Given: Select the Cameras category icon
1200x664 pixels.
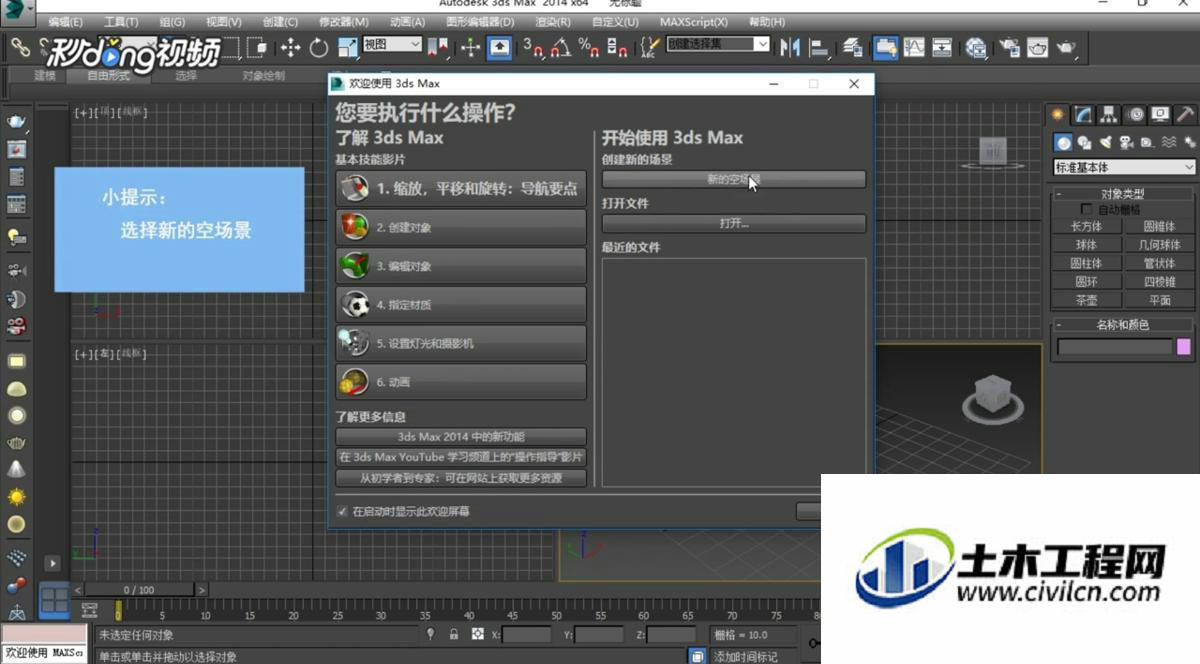Looking at the screenshot, I should pyautogui.click(x=1126, y=143).
